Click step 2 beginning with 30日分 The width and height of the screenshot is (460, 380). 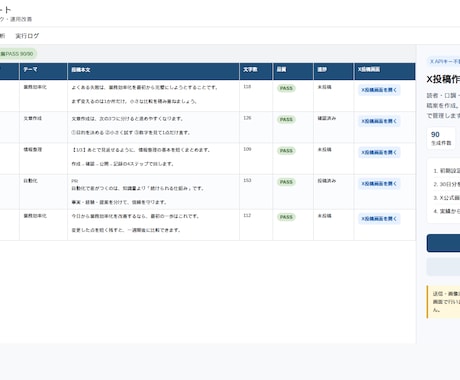coord(447,184)
